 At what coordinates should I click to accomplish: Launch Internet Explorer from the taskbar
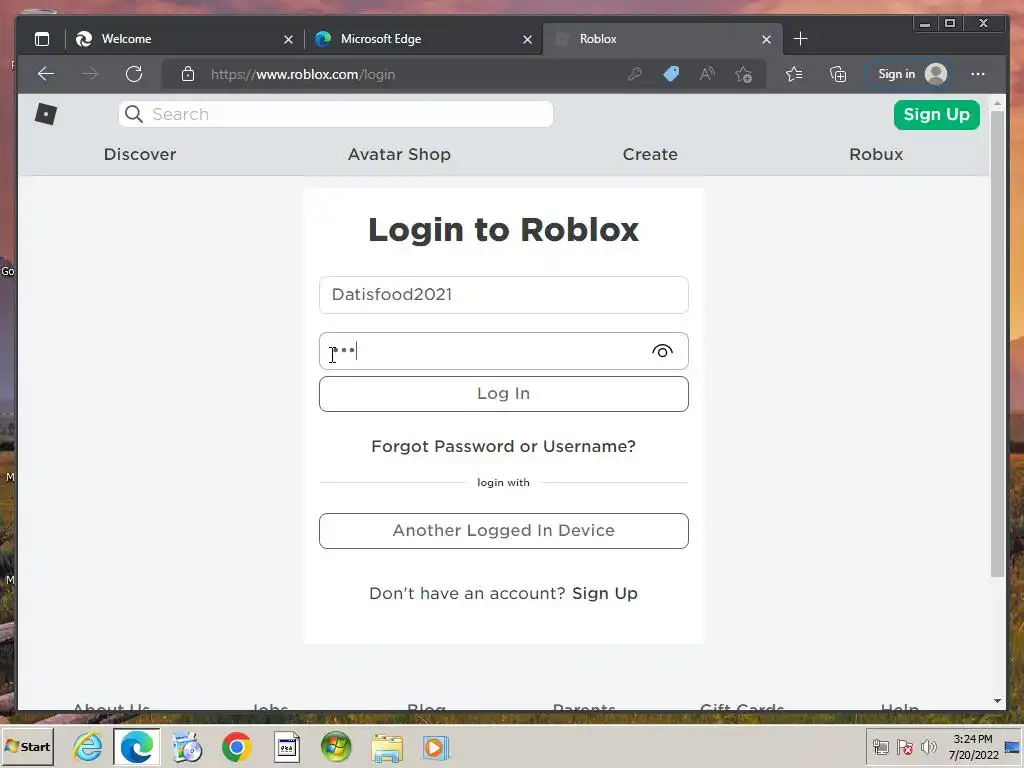[88, 747]
